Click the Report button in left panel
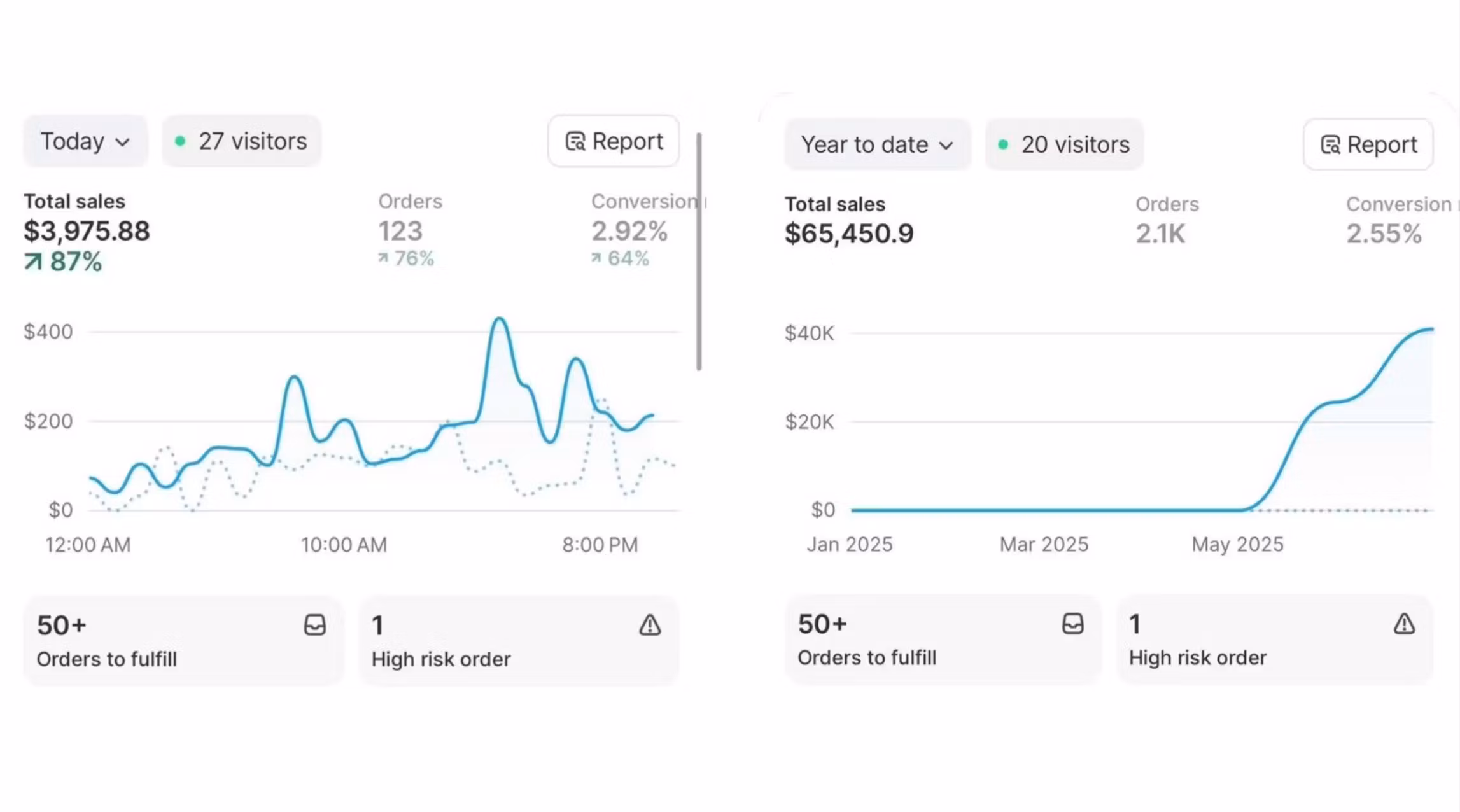Screen dimensions: 1460x812 pyautogui.click(x=614, y=141)
